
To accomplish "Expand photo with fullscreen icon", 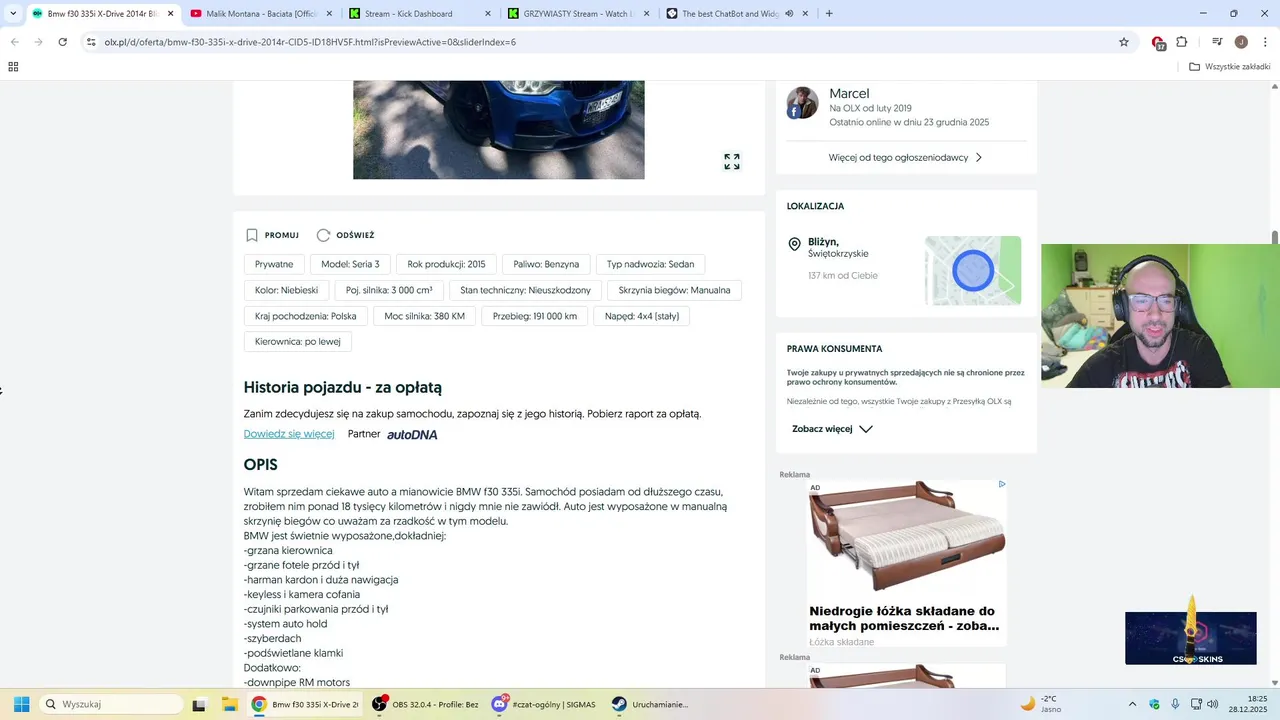I will 732,161.
